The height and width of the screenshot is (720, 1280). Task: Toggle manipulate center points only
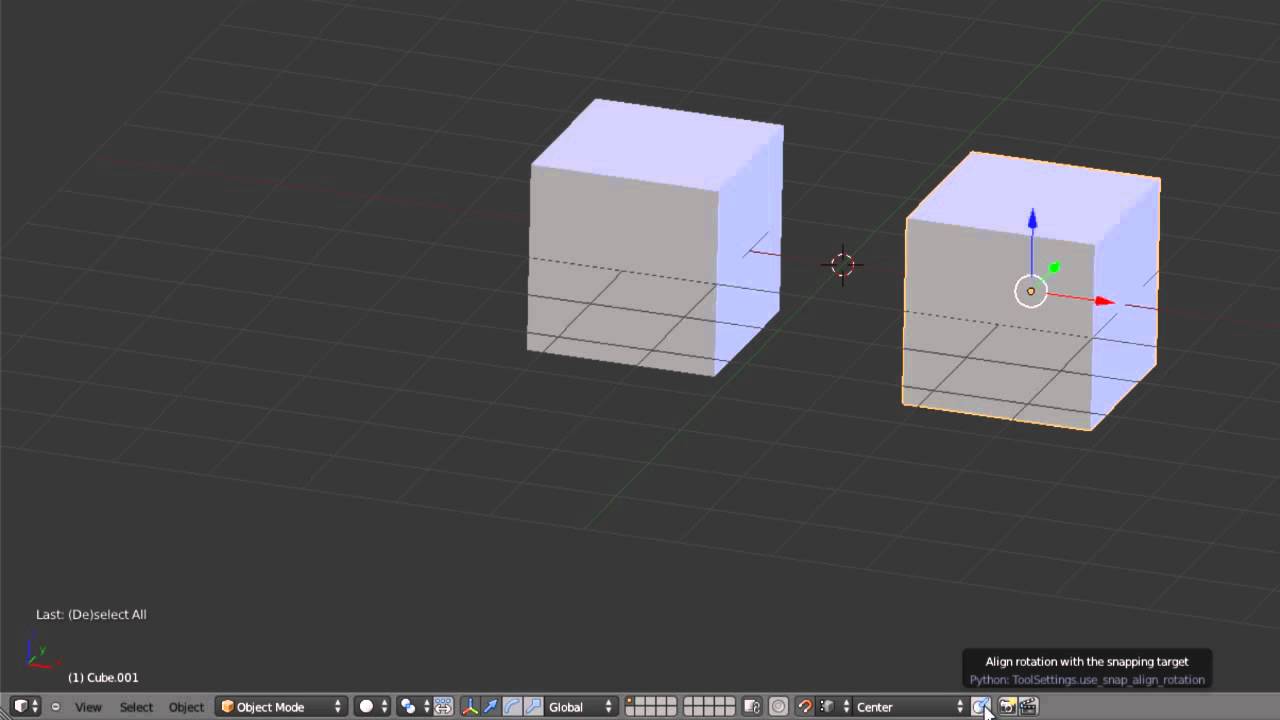coord(443,707)
